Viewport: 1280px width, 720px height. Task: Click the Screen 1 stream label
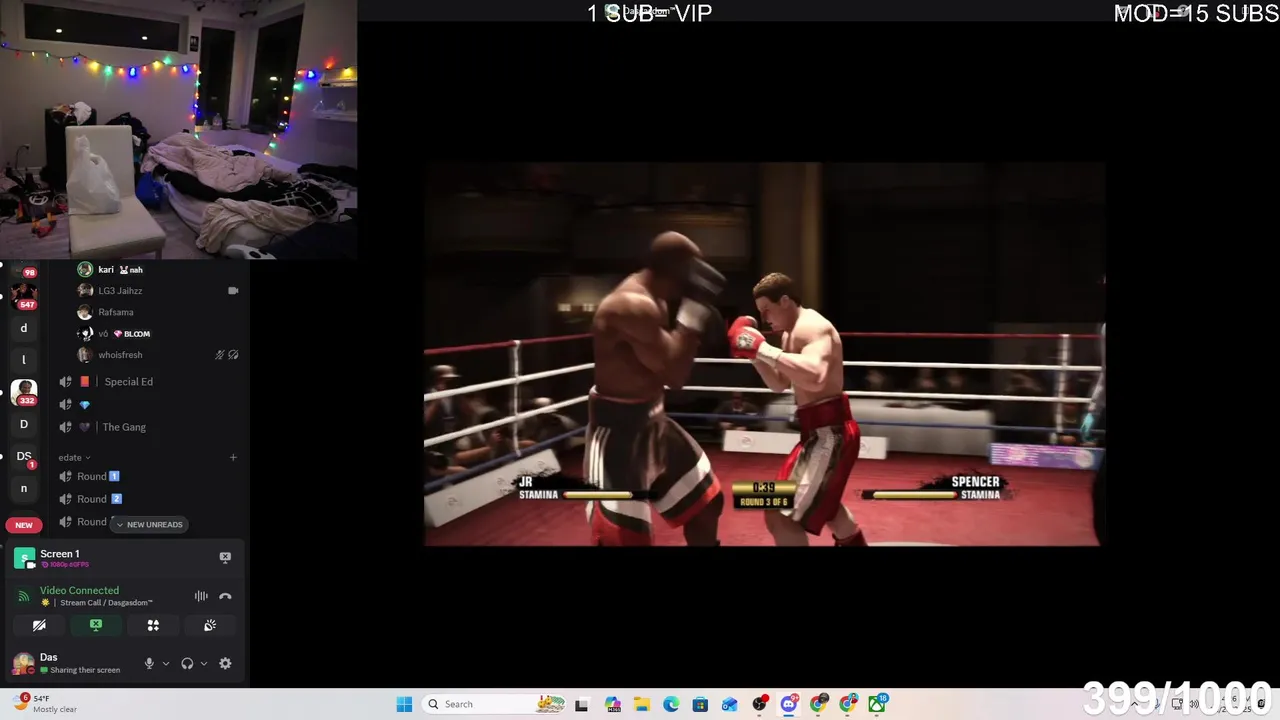coord(60,553)
